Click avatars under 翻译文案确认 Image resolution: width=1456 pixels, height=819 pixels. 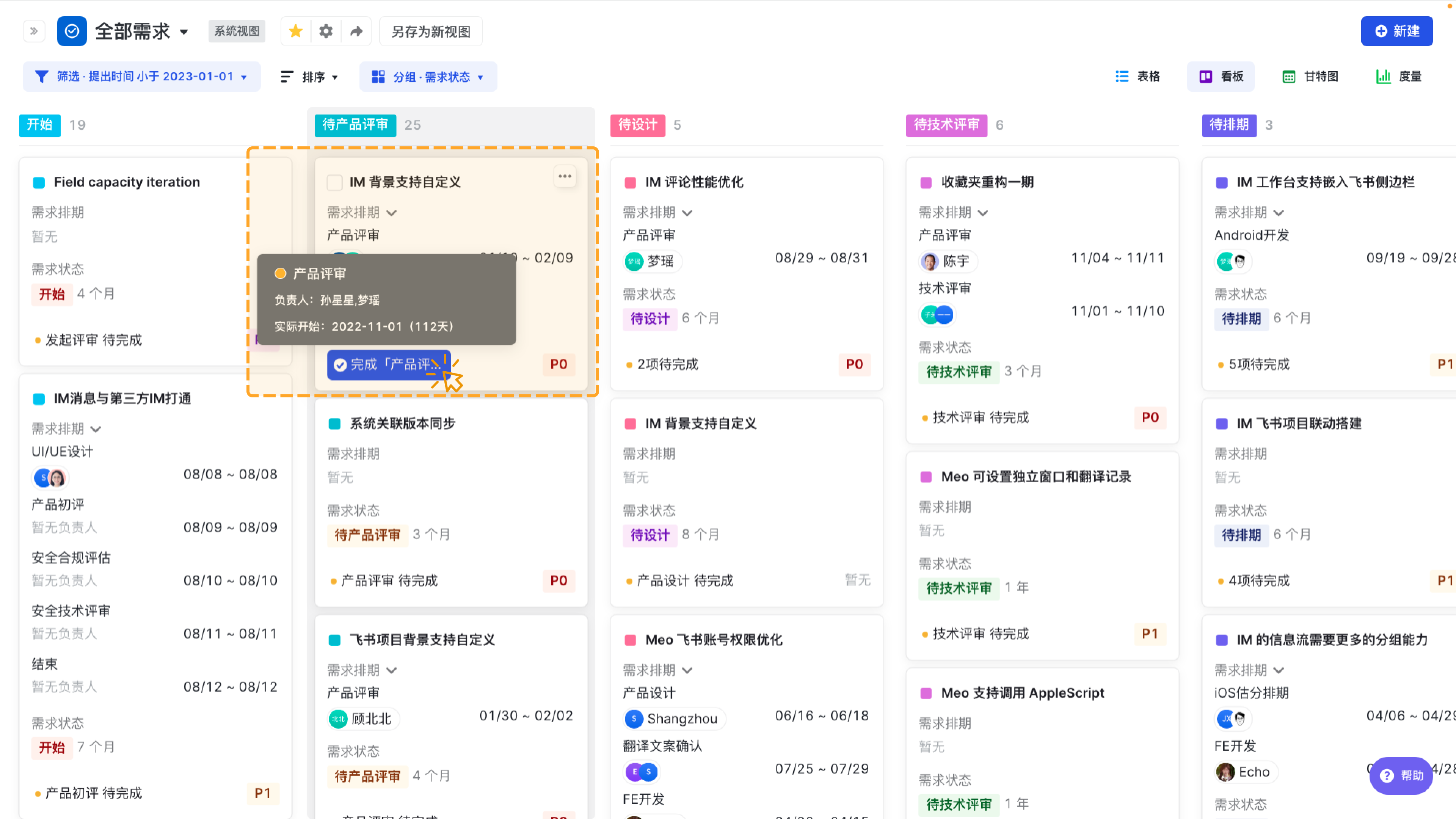(x=642, y=772)
